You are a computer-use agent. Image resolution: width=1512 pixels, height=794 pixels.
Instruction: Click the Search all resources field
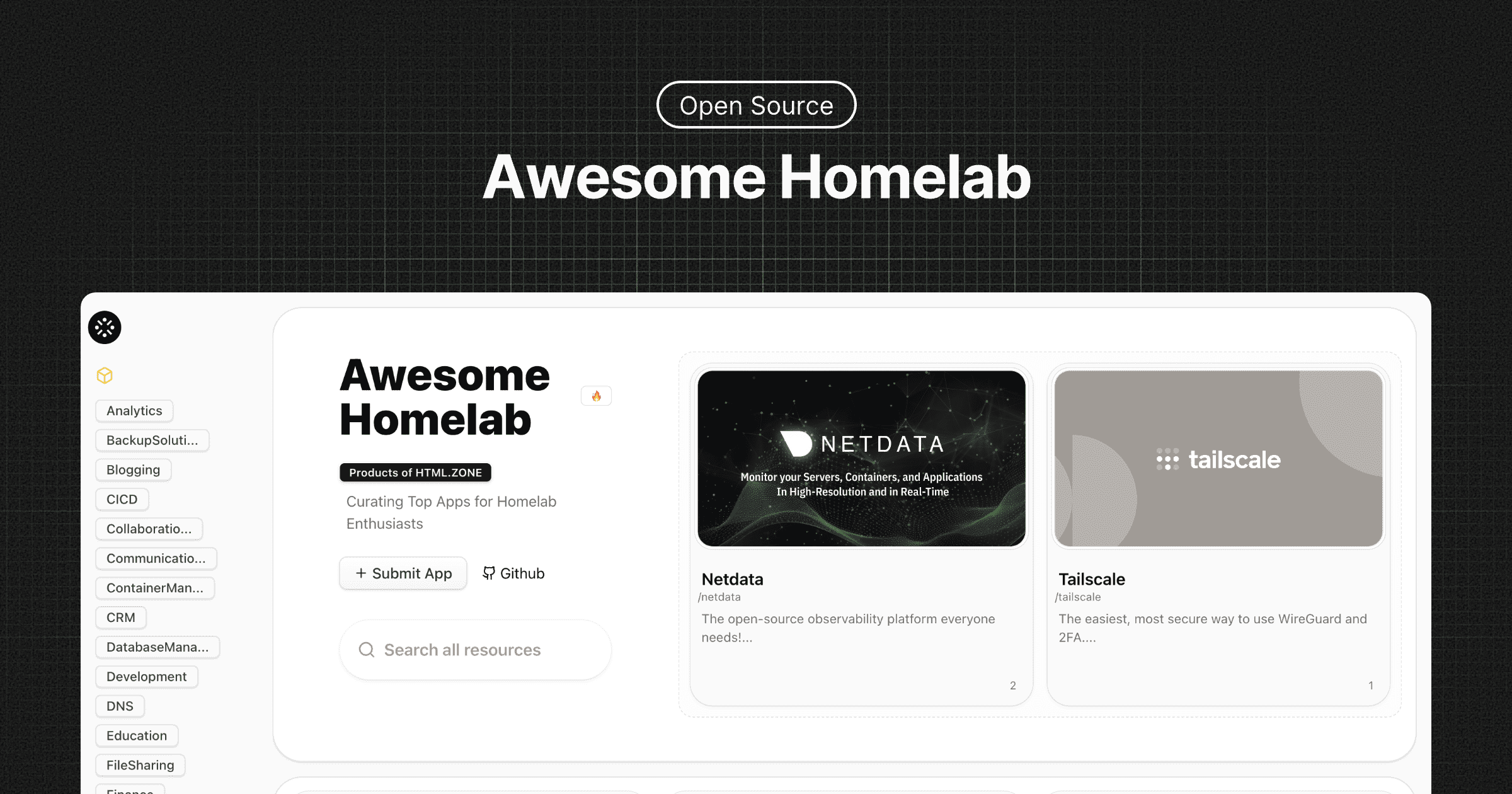coord(480,650)
